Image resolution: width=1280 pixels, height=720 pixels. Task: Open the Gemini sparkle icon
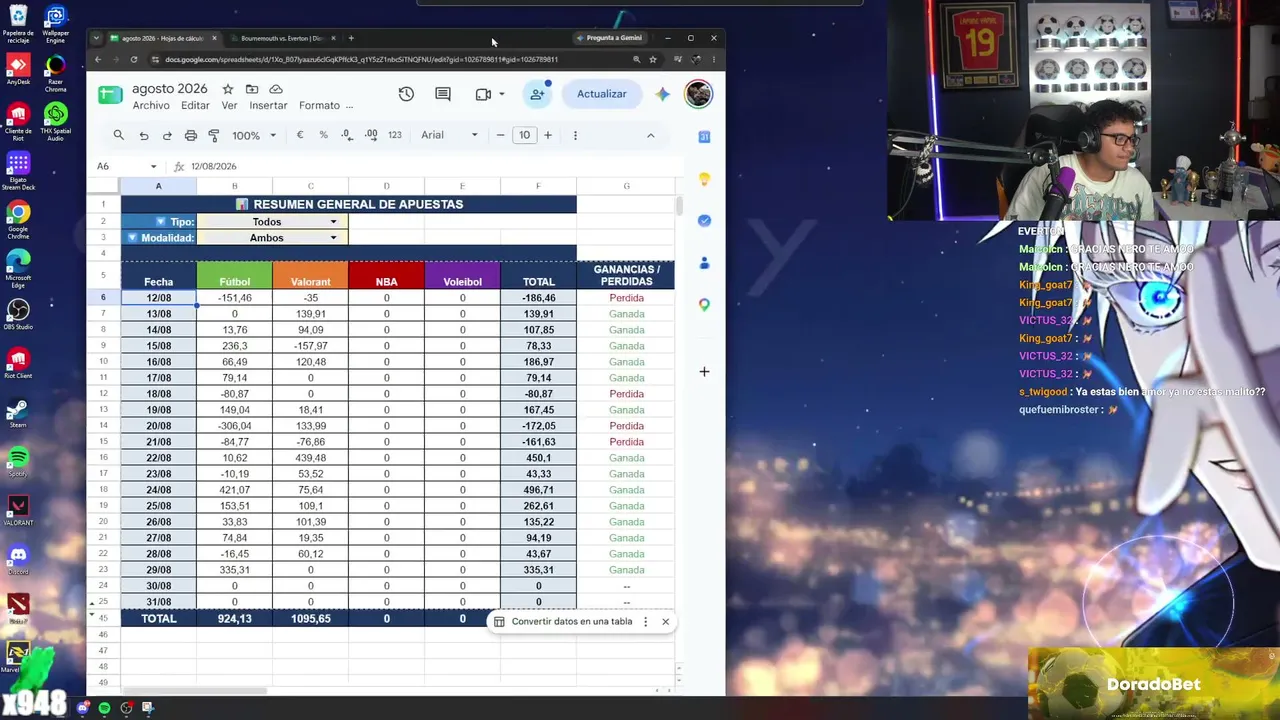pyautogui.click(x=662, y=94)
